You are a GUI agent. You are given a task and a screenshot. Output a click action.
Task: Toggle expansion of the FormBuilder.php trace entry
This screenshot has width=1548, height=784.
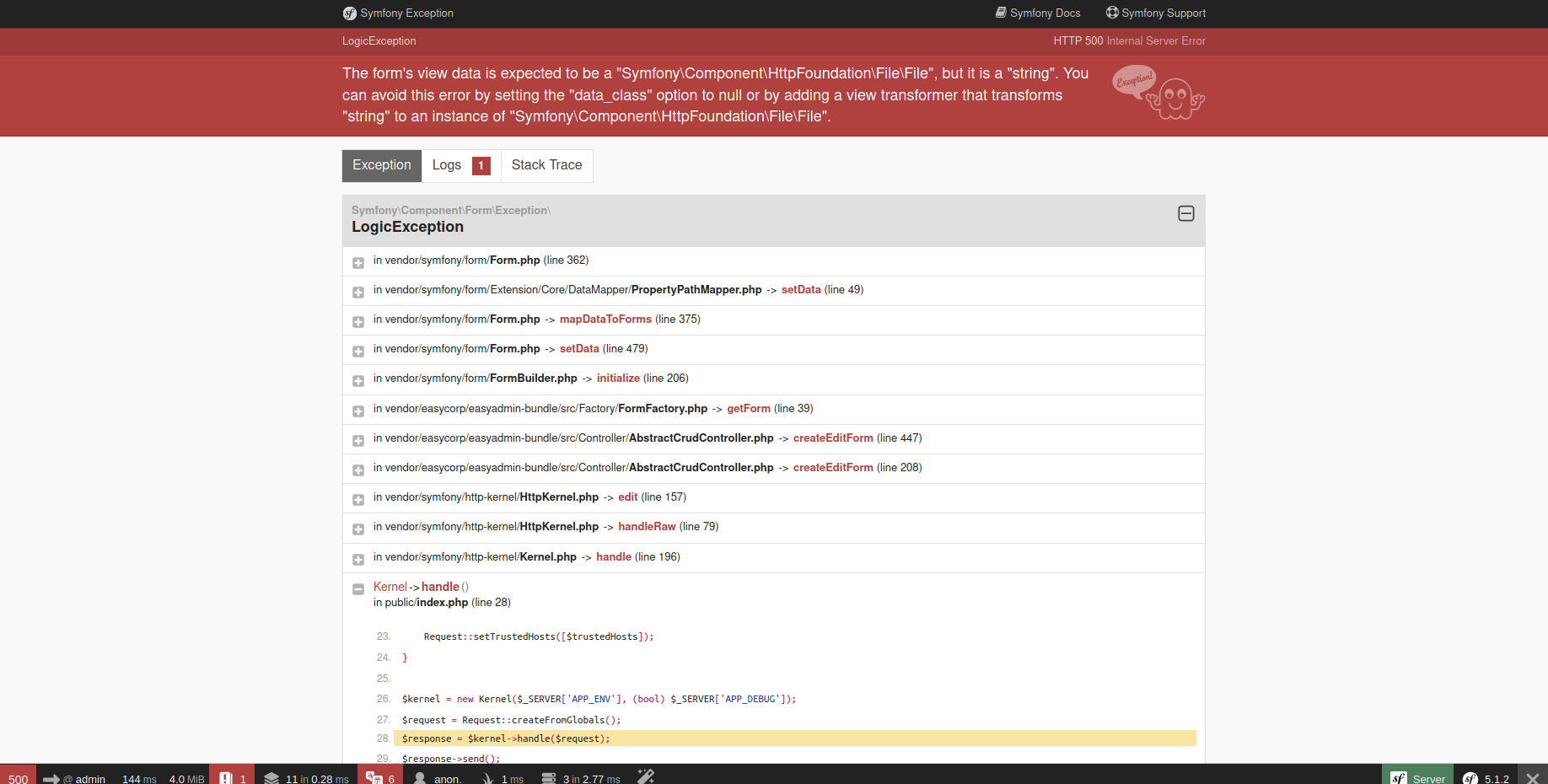click(358, 381)
